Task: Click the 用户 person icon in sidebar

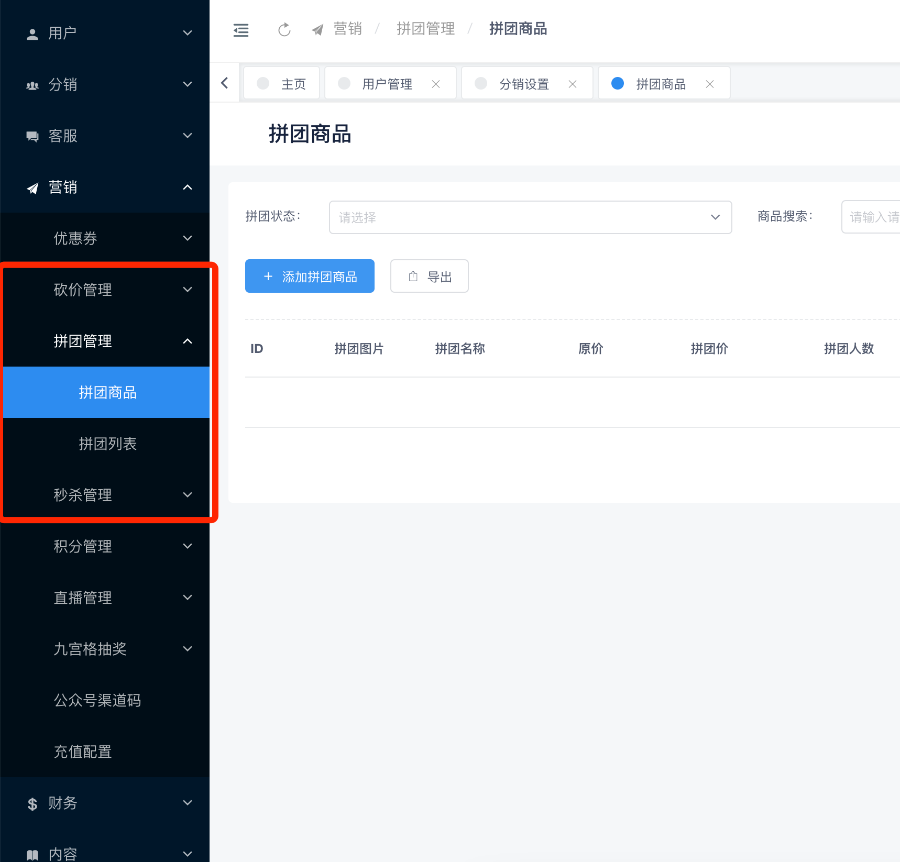Action: click(32, 33)
